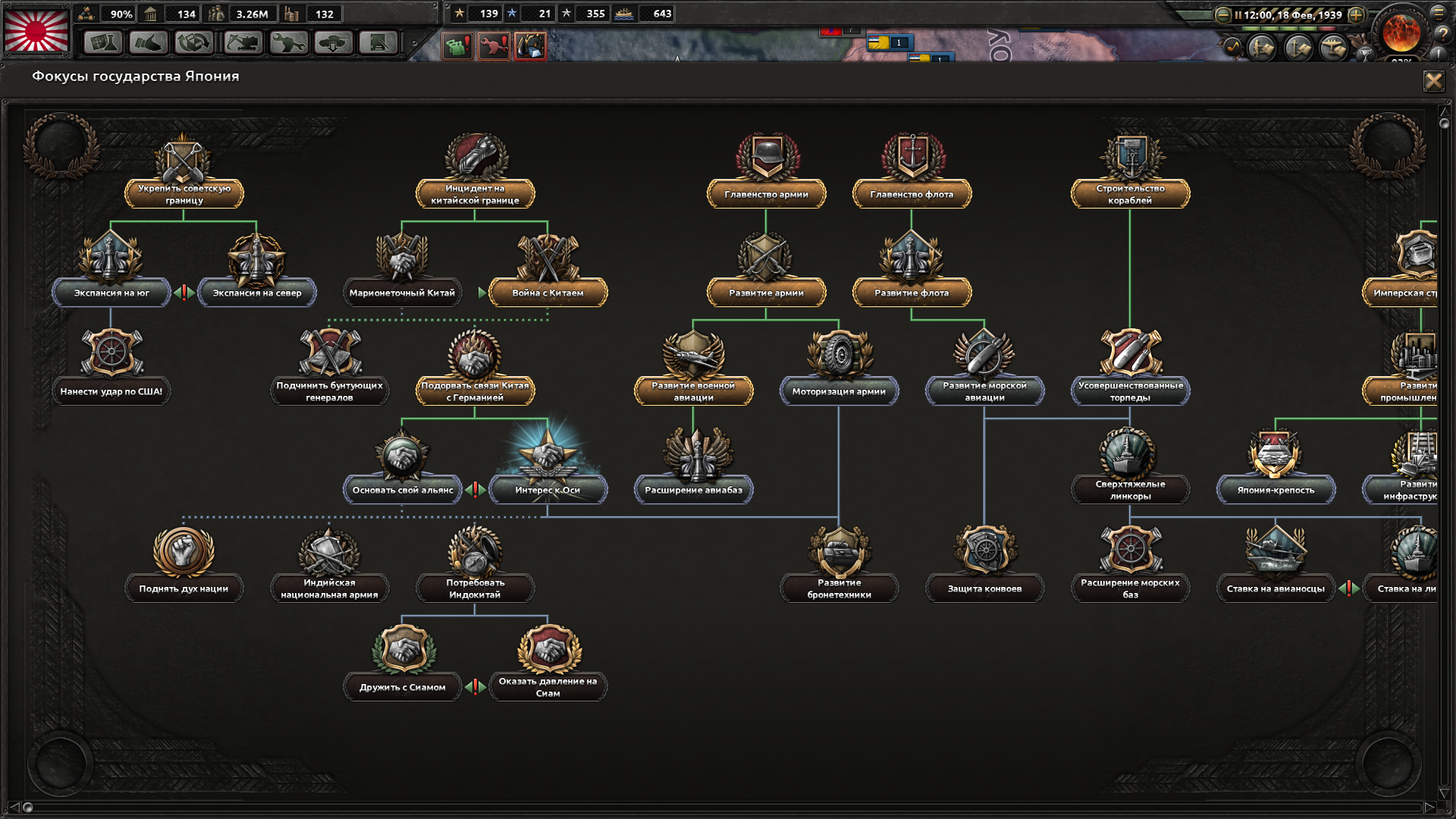Click the 'Подорвать связи Китая с Германией' focus

(x=475, y=391)
